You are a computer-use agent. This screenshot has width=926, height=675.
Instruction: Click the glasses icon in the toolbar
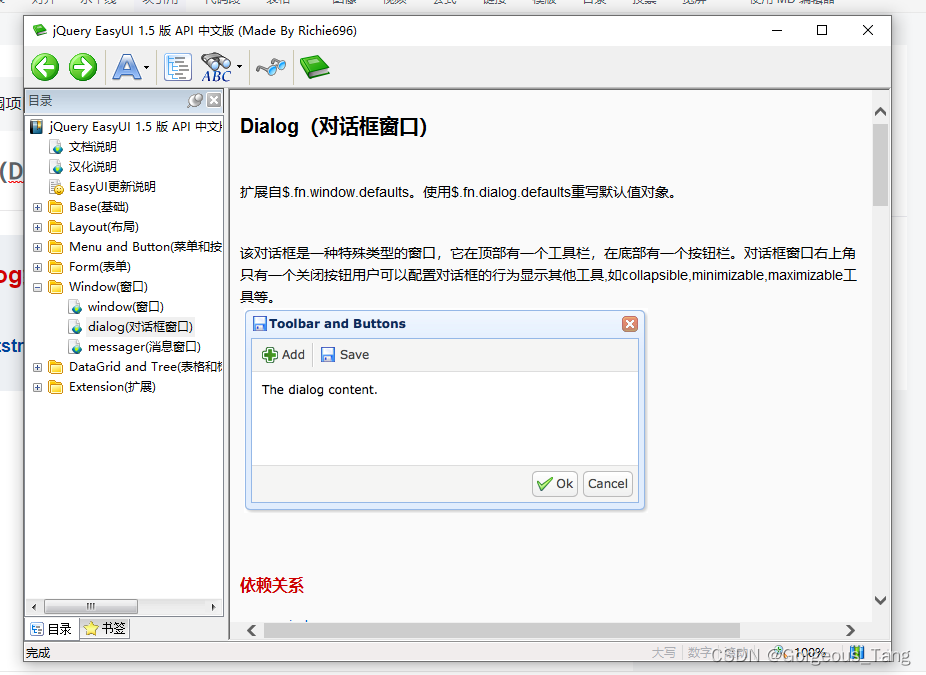271,67
